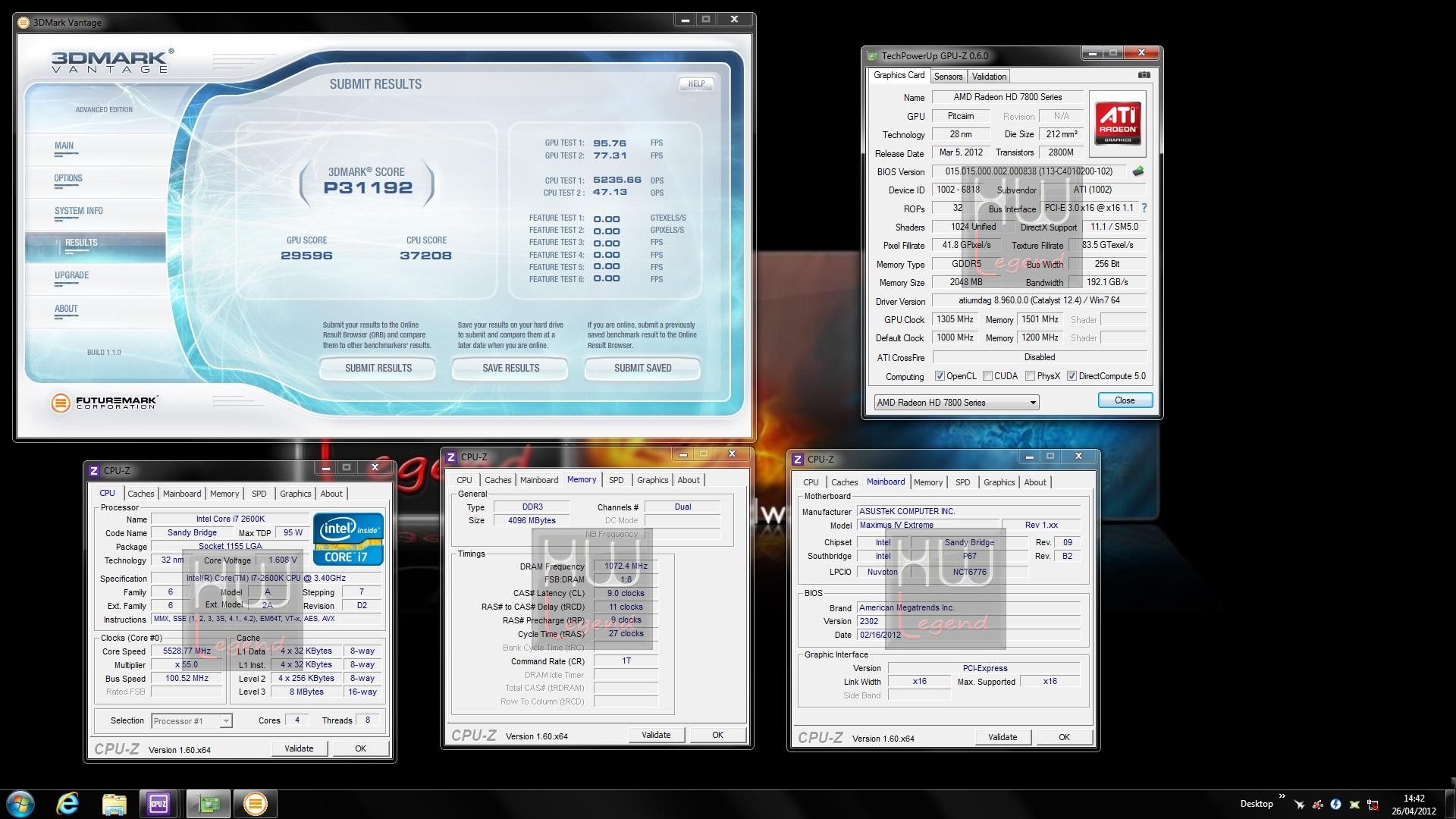The image size is (1456, 819).
Task: Click the SUBMIT RESULTS button
Action: [x=378, y=369]
